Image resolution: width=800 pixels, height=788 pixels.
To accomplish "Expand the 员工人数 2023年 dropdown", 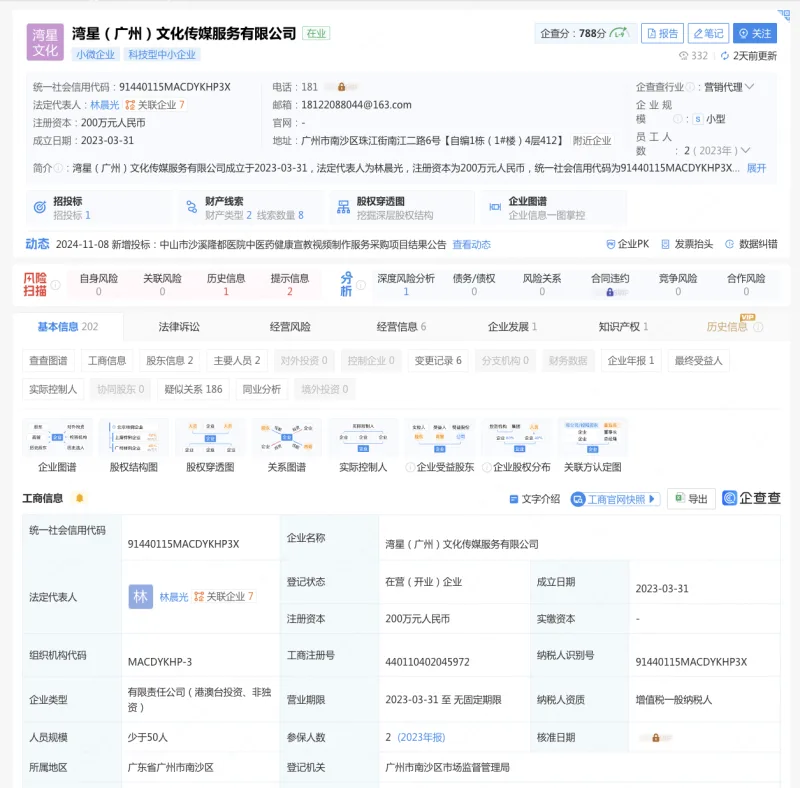I will [745, 151].
